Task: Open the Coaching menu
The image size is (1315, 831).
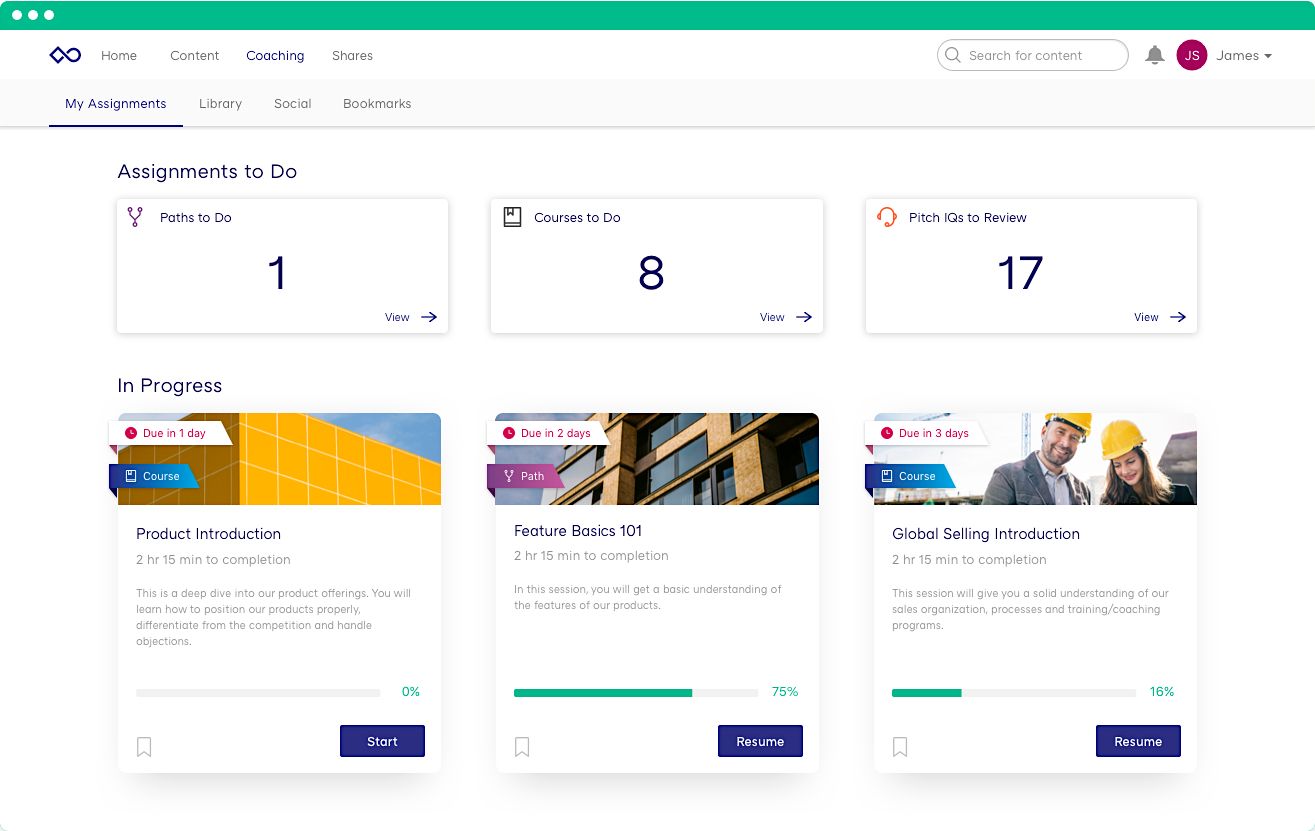Action: coord(275,56)
